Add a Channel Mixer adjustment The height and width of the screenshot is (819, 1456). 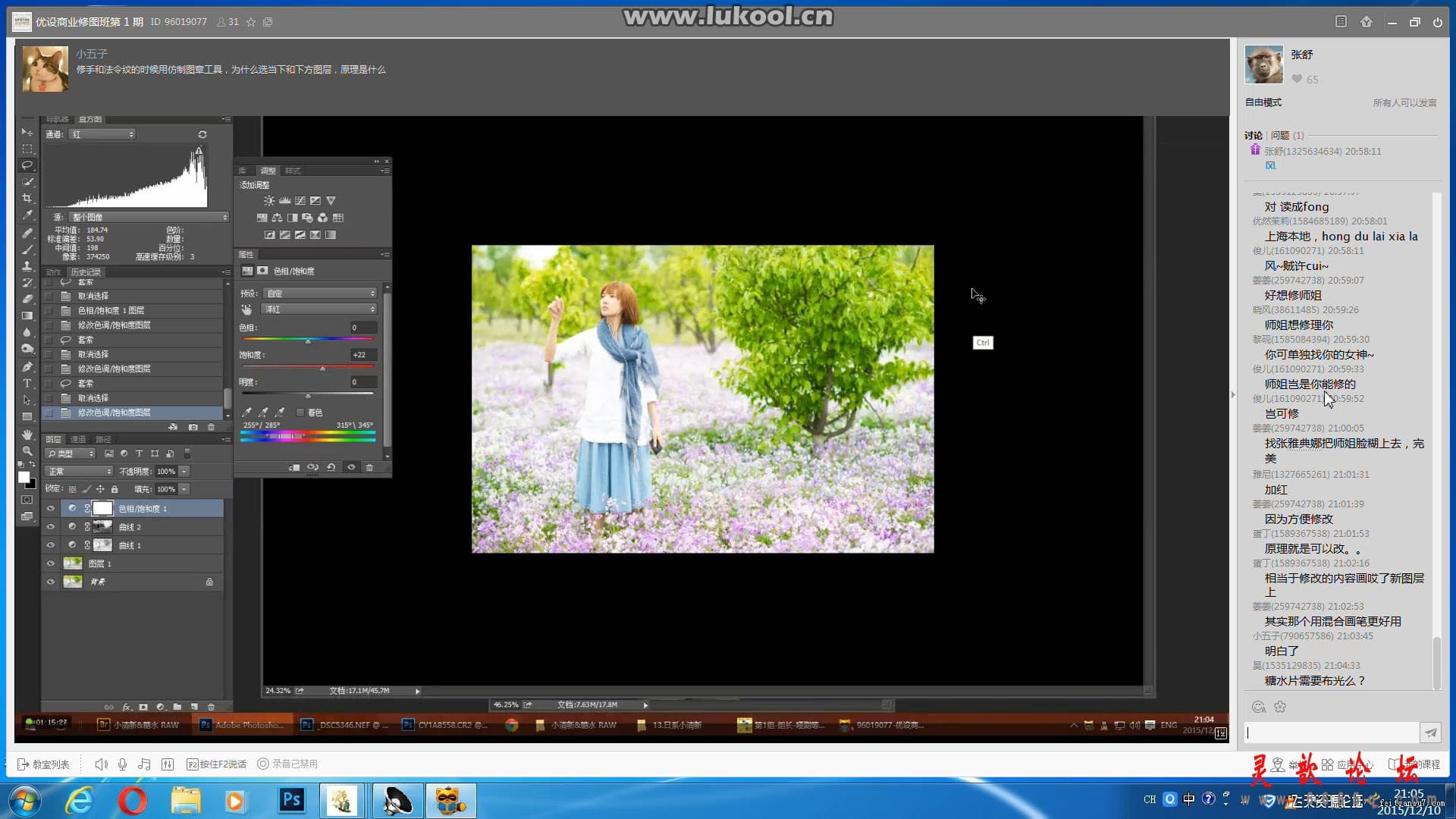point(322,218)
